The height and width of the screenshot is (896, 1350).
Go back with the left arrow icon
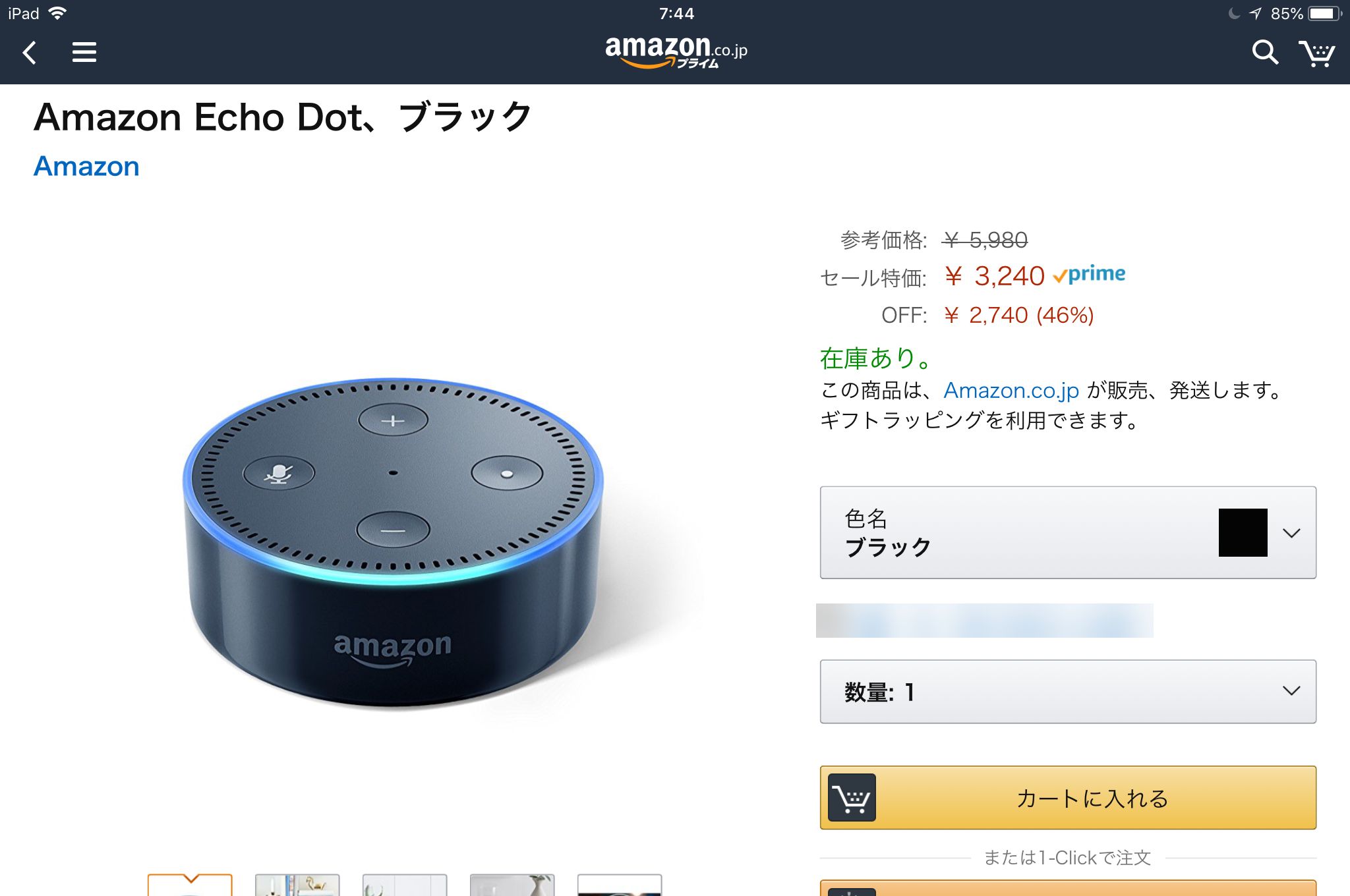click(29, 52)
